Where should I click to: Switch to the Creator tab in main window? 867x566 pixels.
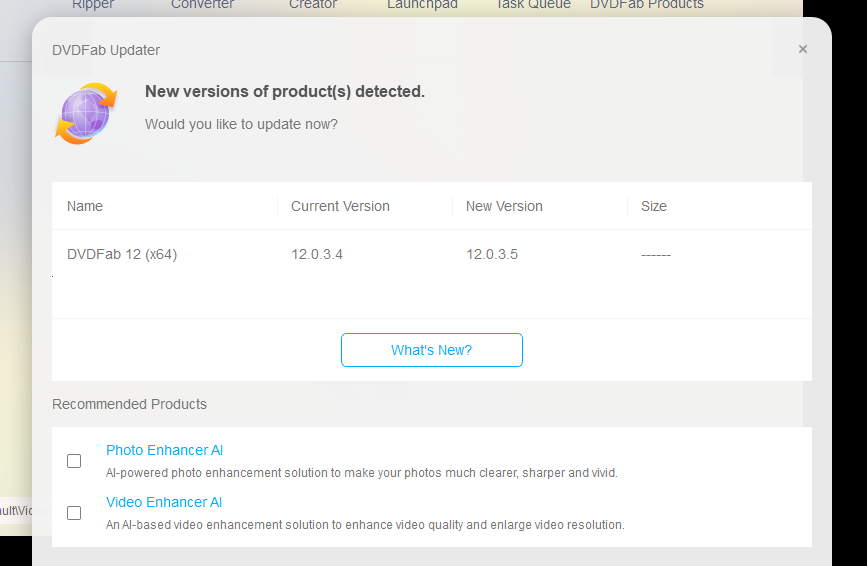pyautogui.click(x=312, y=4)
